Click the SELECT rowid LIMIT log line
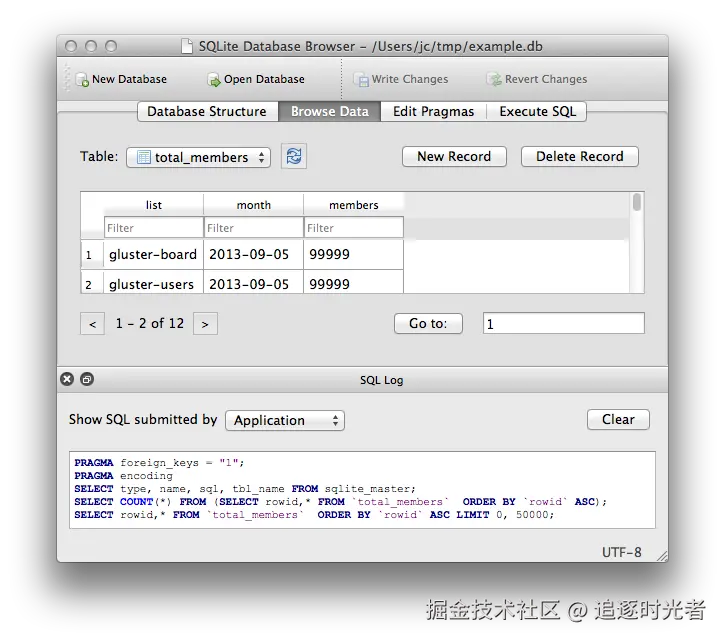725x641 pixels. click(314, 514)
